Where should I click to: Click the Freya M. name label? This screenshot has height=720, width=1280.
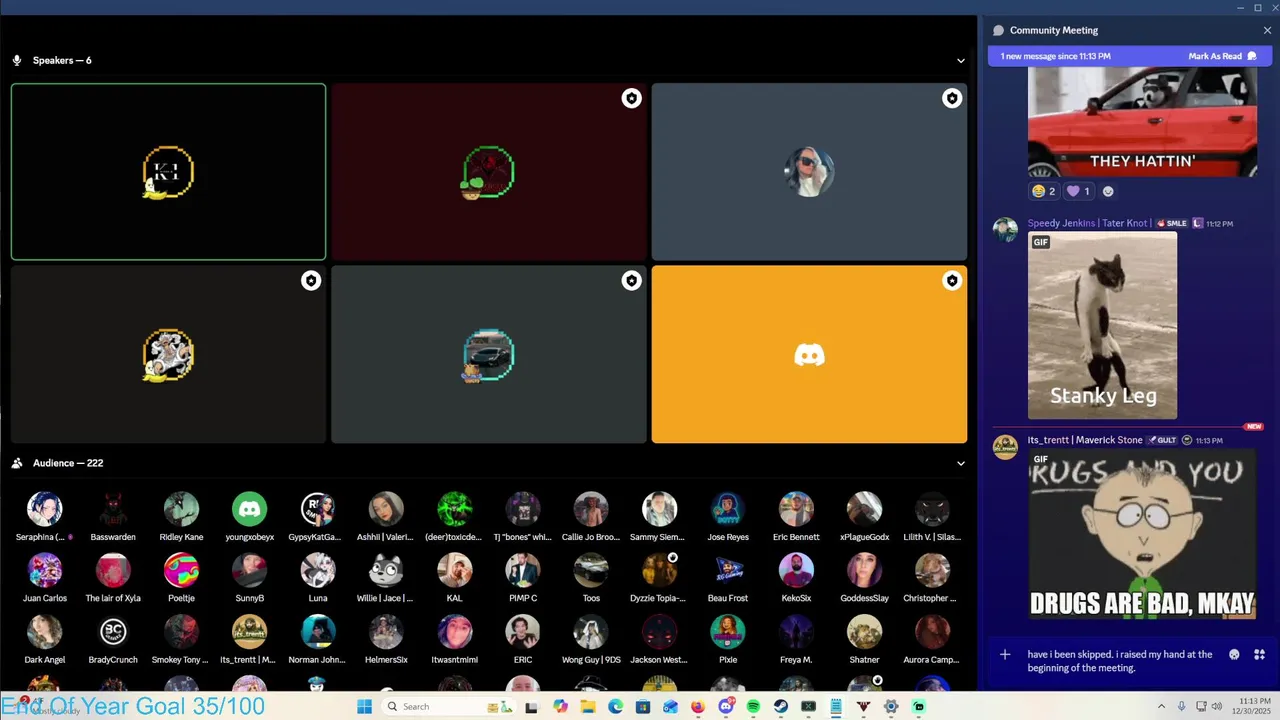click(796, 660)
